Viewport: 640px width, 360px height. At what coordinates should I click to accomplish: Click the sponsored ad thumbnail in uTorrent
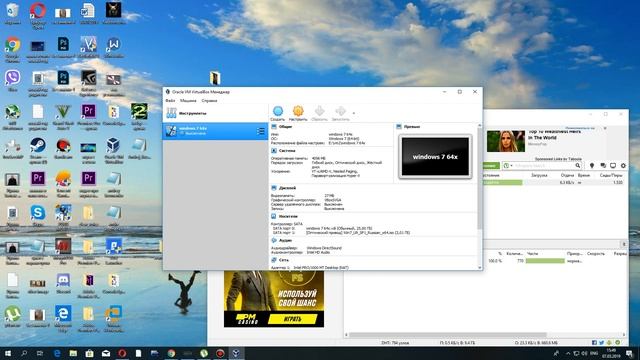(x=506, y=141)
